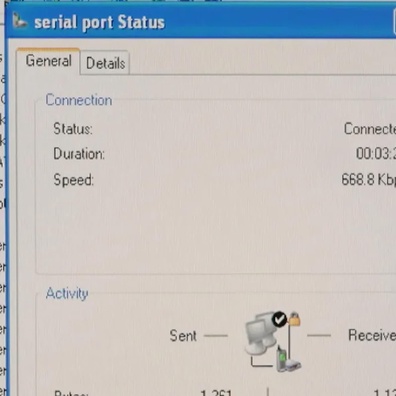Viewport: 396px width, 396px height.
Task: Switch to the General tab
Action: click(48, 61)
